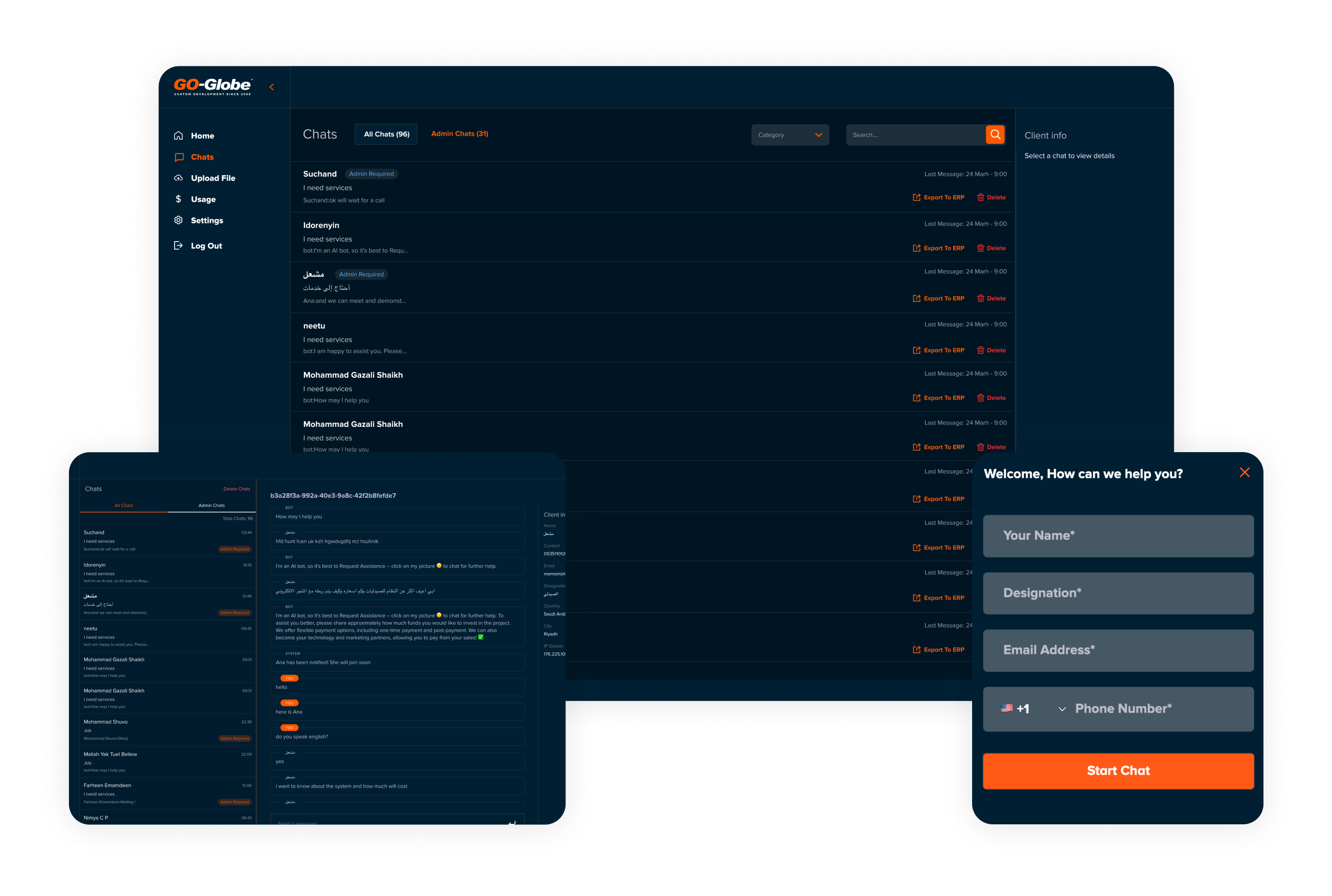Click the orange search magnifier icon

995,134
